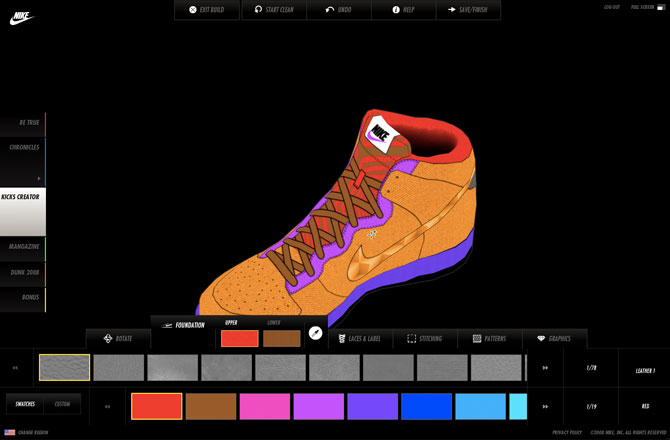This screenshot has height=440, width=670.
Task: Select the highlighted first leather texture thumbnail
Action: [x=65, y=367]
